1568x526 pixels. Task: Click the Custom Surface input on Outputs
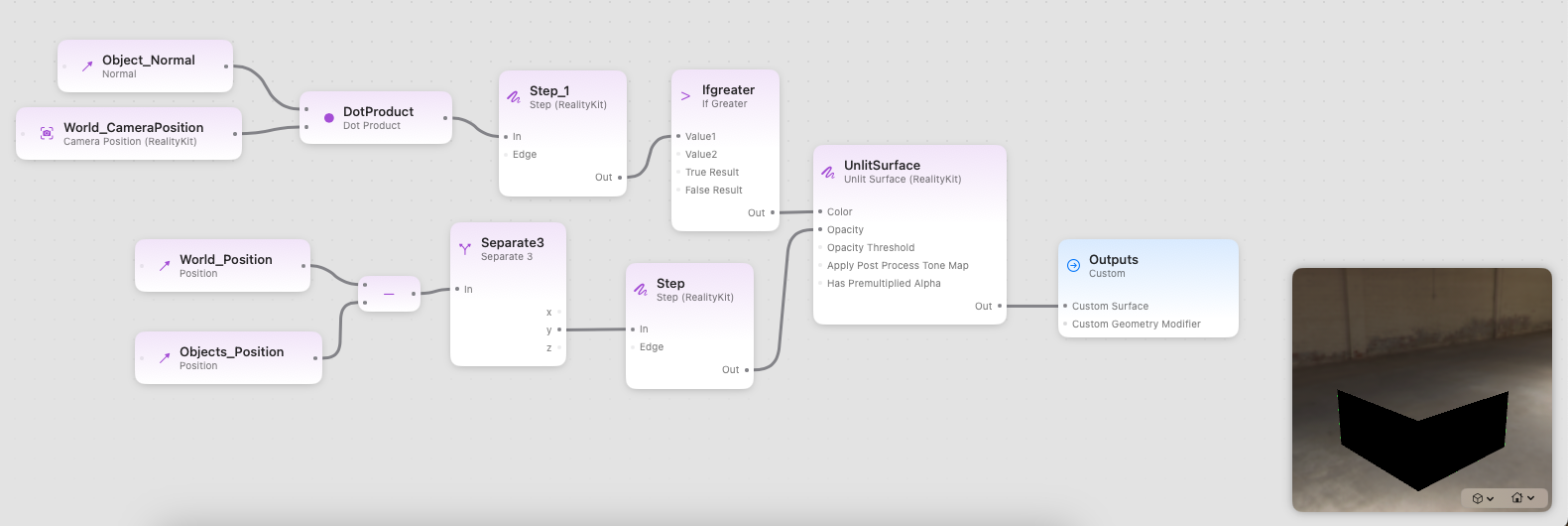pos(1065,307)
